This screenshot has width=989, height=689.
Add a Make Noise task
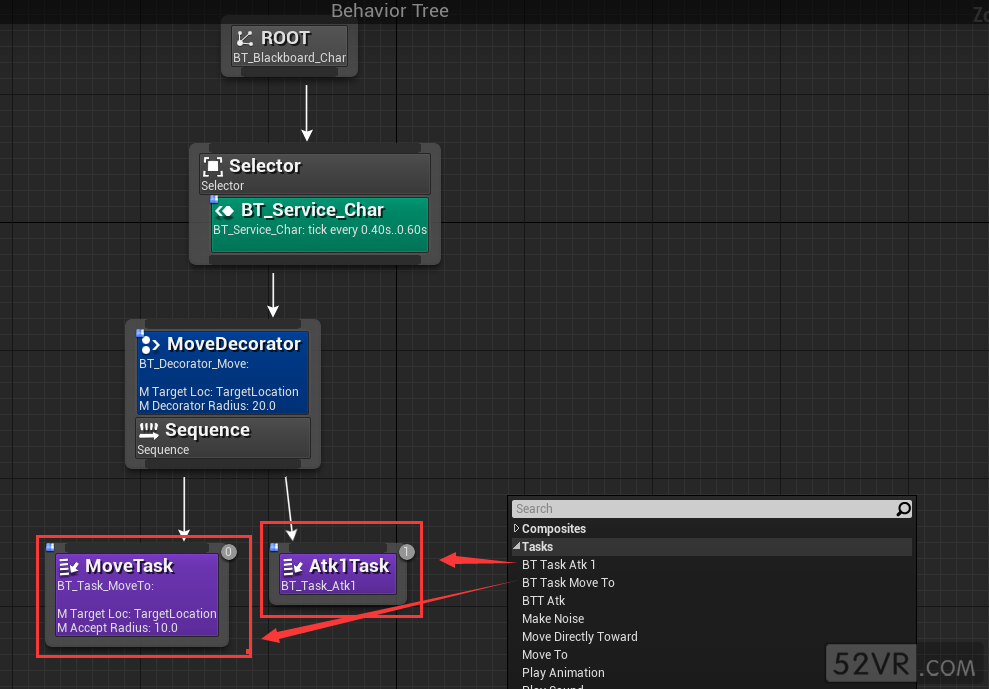[x=553, y=619]
